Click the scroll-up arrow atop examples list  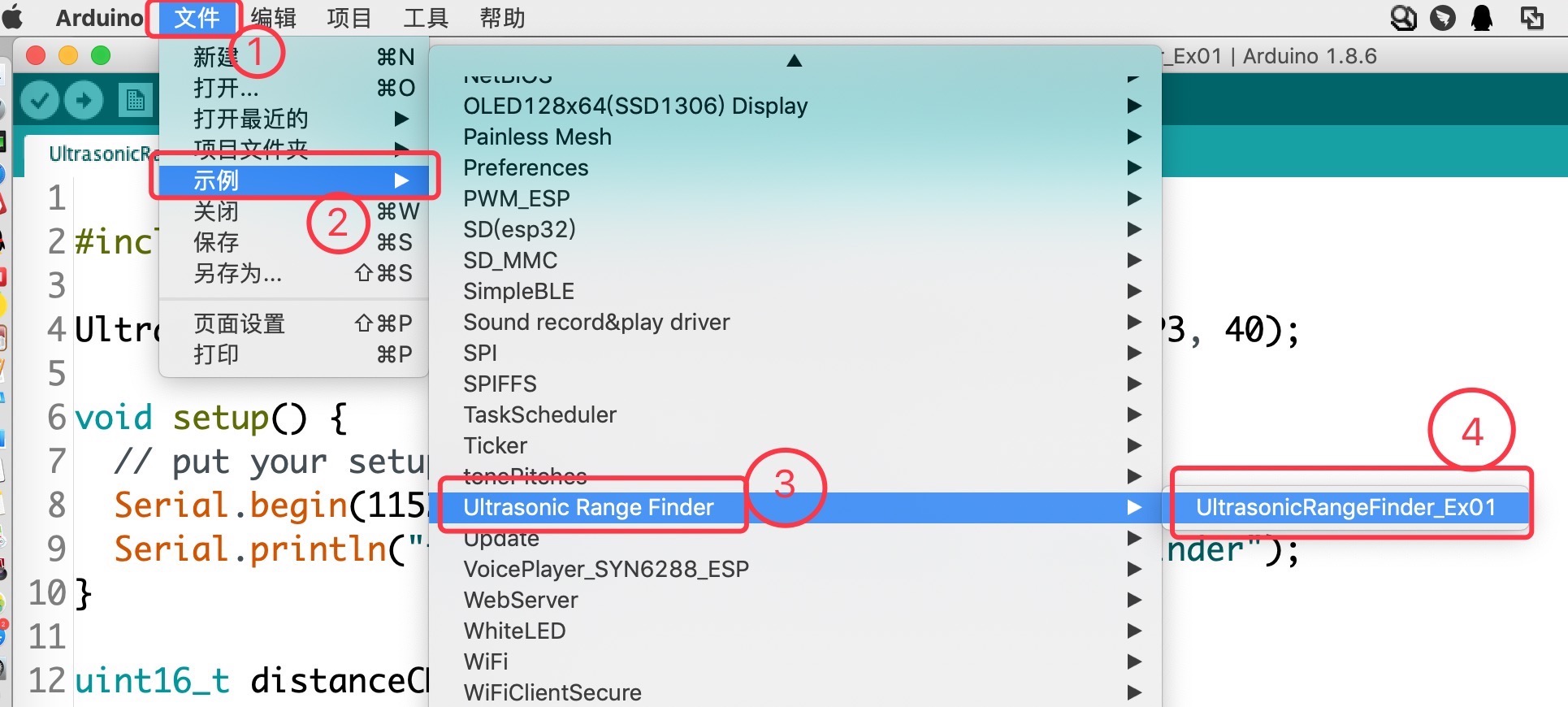click(x=795, y=60)
